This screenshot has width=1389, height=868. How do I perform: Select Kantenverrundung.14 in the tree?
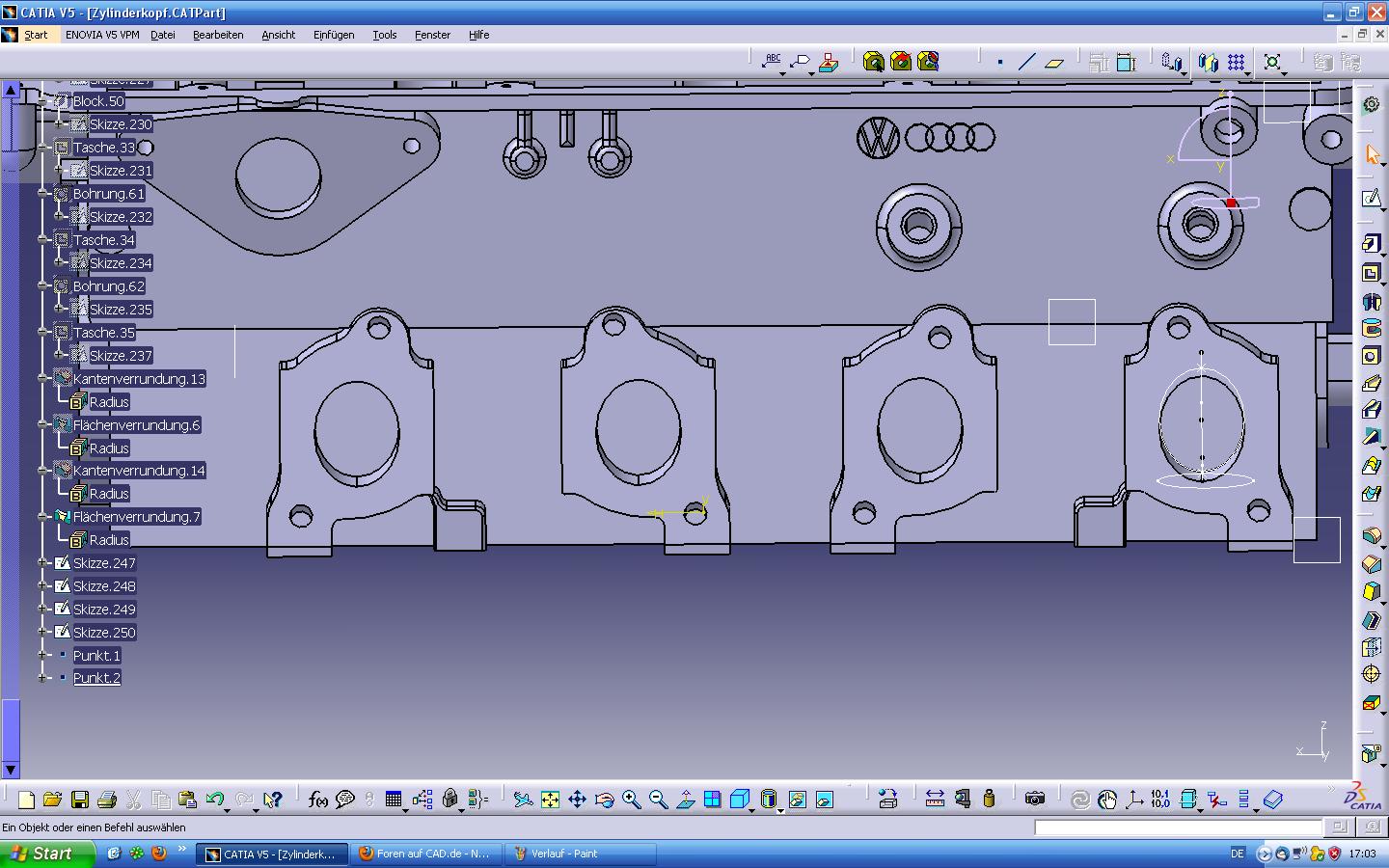(x=139, y=471)
